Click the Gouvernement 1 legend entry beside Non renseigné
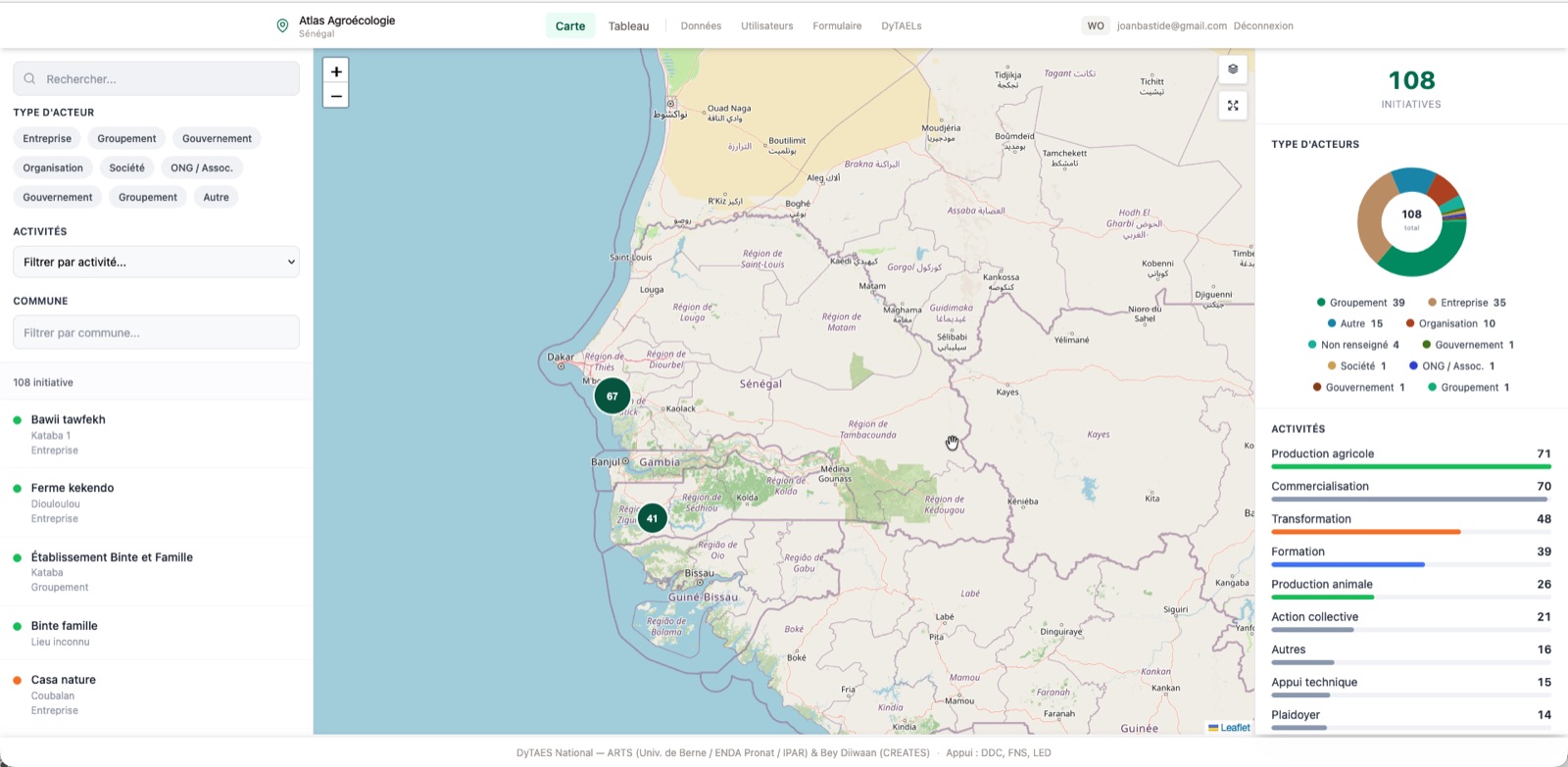 1468,345
